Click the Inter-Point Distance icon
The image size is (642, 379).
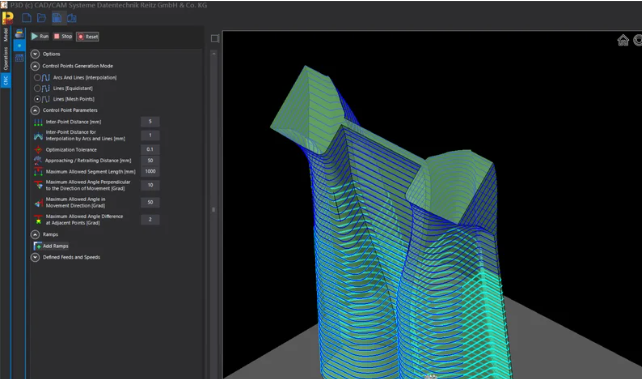click(x=38, y=122)
